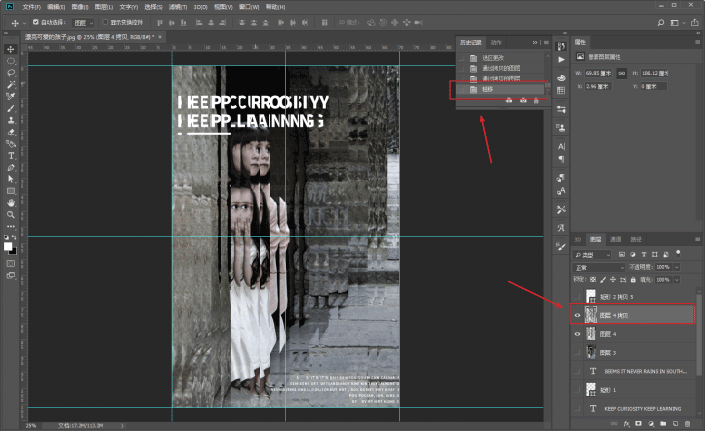The image size is (705, 431).
Task: Open the 图像 (Image) menu
Action: (80, 7)
